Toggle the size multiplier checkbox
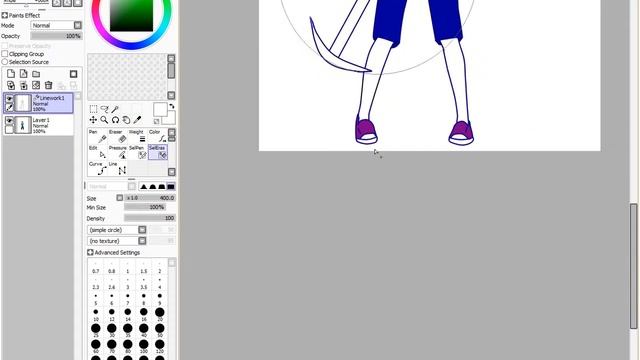 coord(120,198)
